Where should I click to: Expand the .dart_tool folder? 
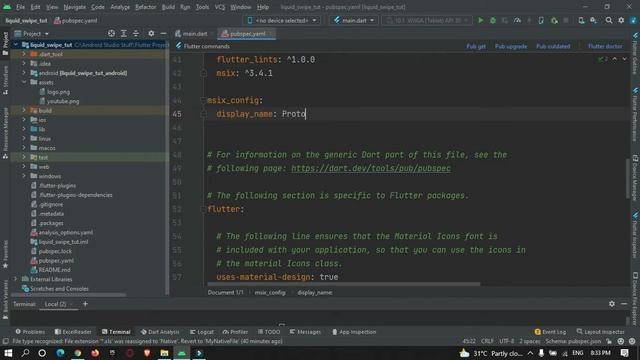pyautogui.click(x=24, y=54)
